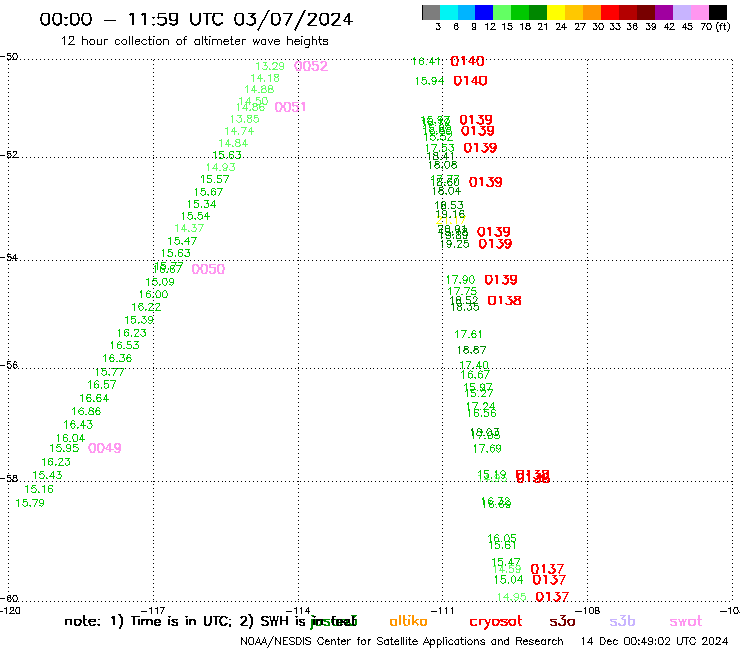The height and width of the screenshot is (650, 740).
Task: Click the plot title with date 03/07/2024
Action: [196, 19]
